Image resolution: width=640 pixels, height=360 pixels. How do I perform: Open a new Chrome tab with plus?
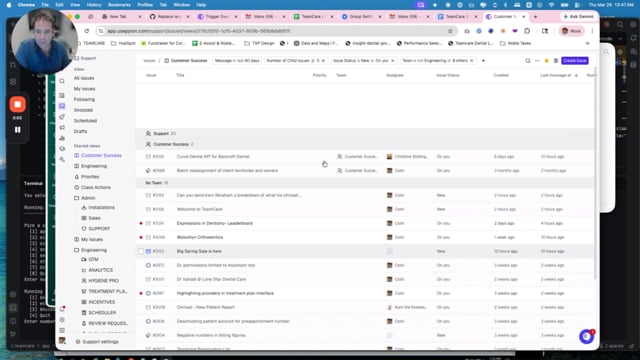pos(536,17)
